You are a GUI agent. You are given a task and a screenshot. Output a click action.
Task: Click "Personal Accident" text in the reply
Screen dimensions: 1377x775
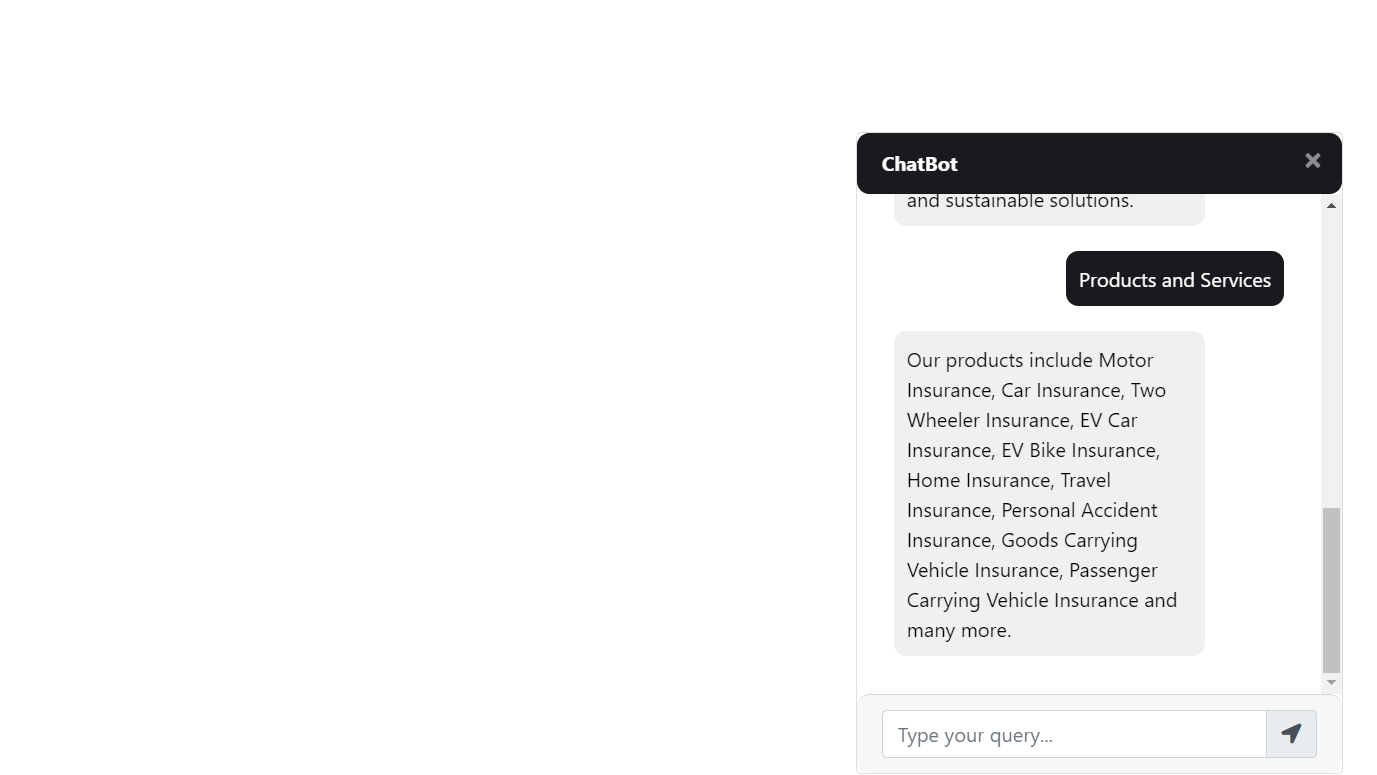click(x=1079, y=510)
